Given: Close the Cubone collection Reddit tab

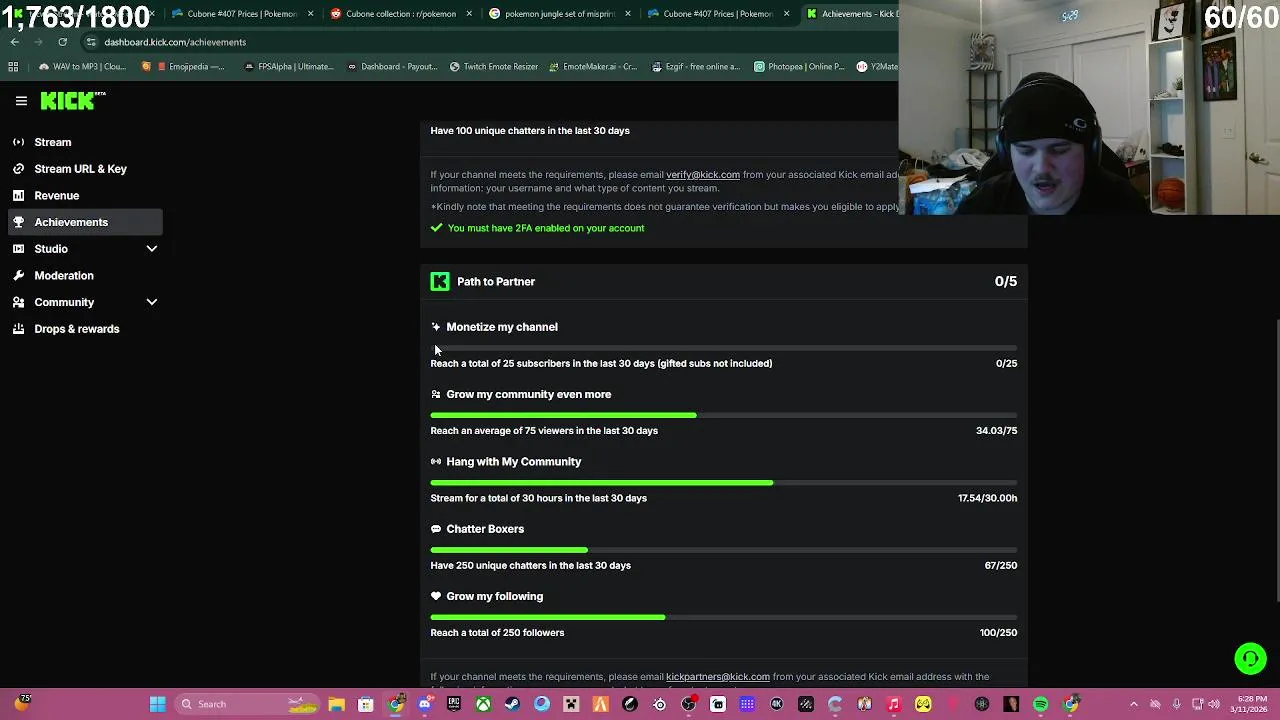Looking at the screenshot, I should click(469, 14).
